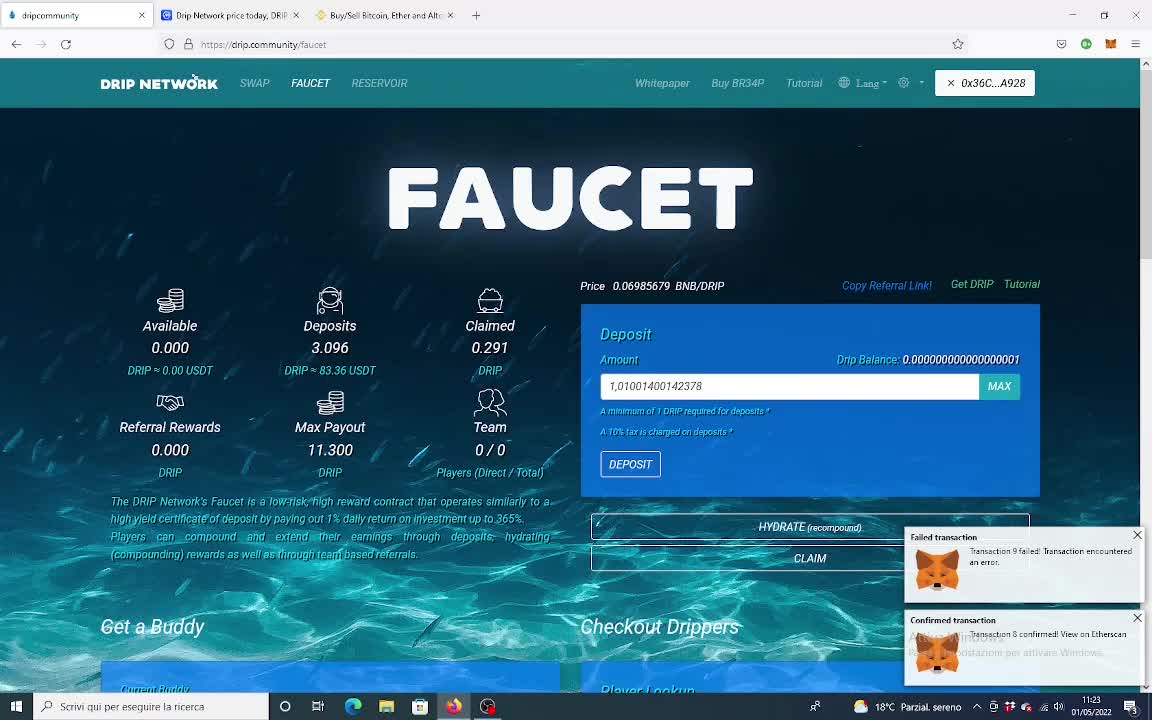This screenshot has width=1152, height=720.
Task: Click the Get DRIP link
Action: click(x=972, y=284)
